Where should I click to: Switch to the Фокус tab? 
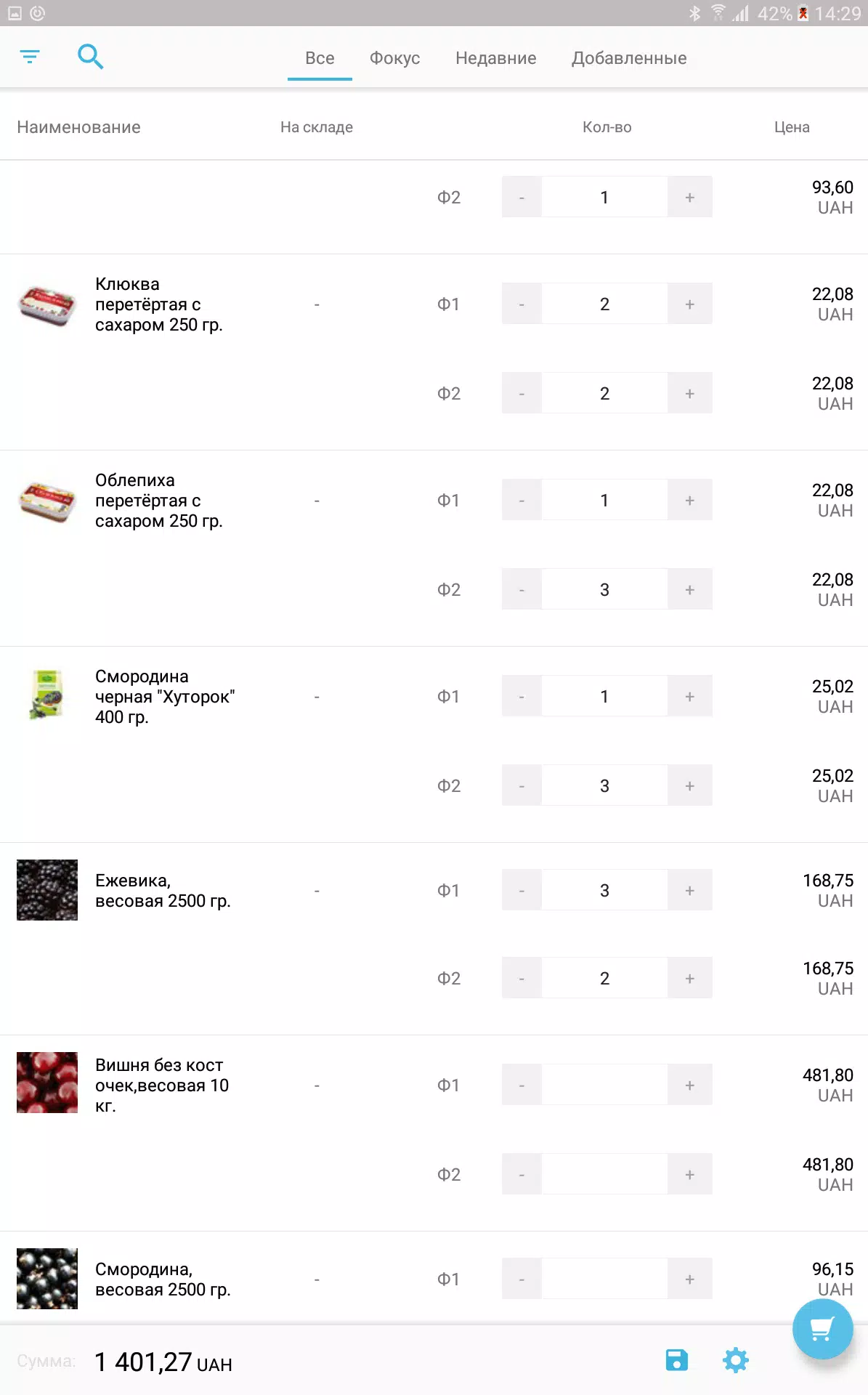pos(394,58)
